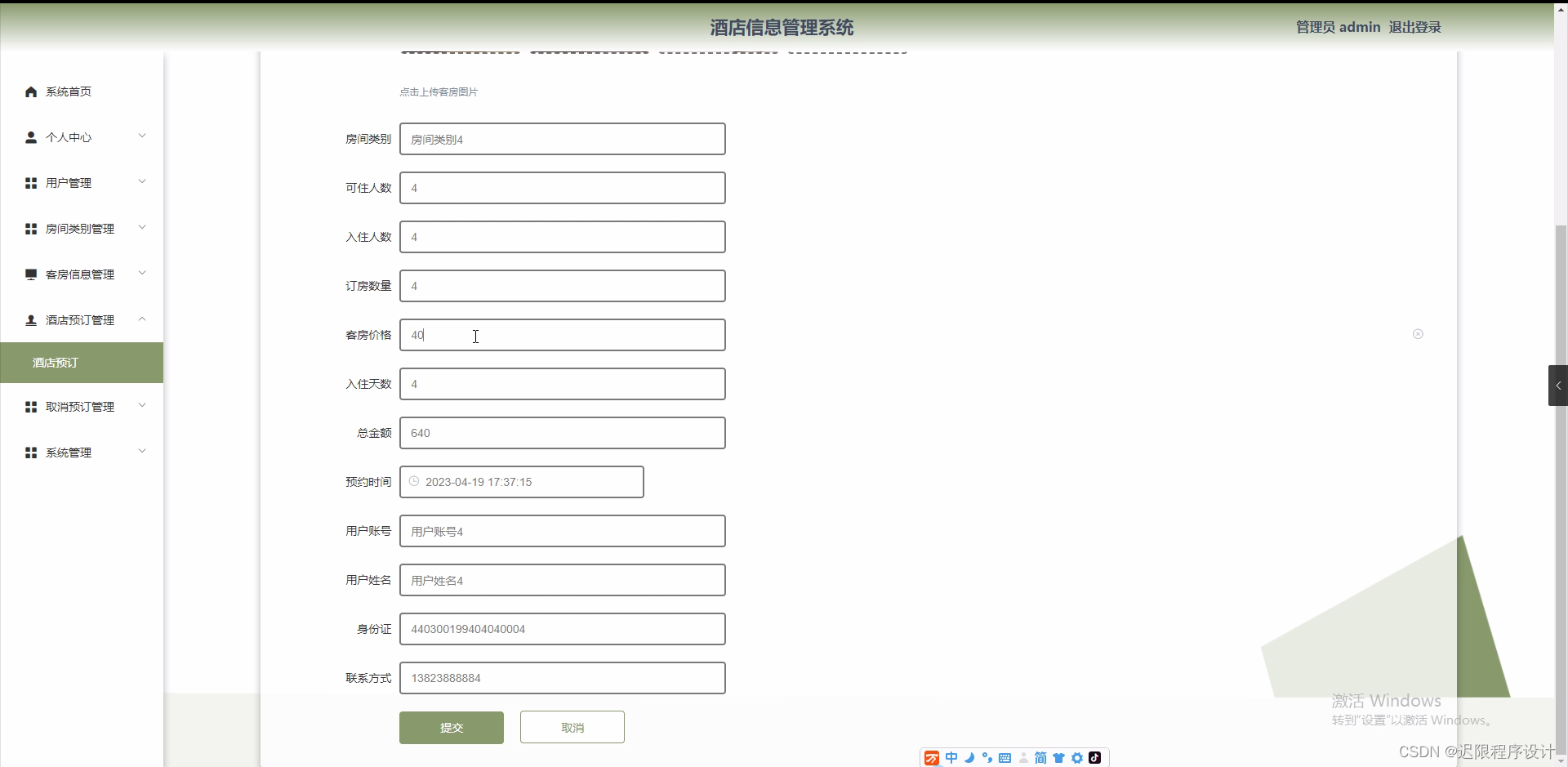Click the circled X icon at right

click(1418, 334)
